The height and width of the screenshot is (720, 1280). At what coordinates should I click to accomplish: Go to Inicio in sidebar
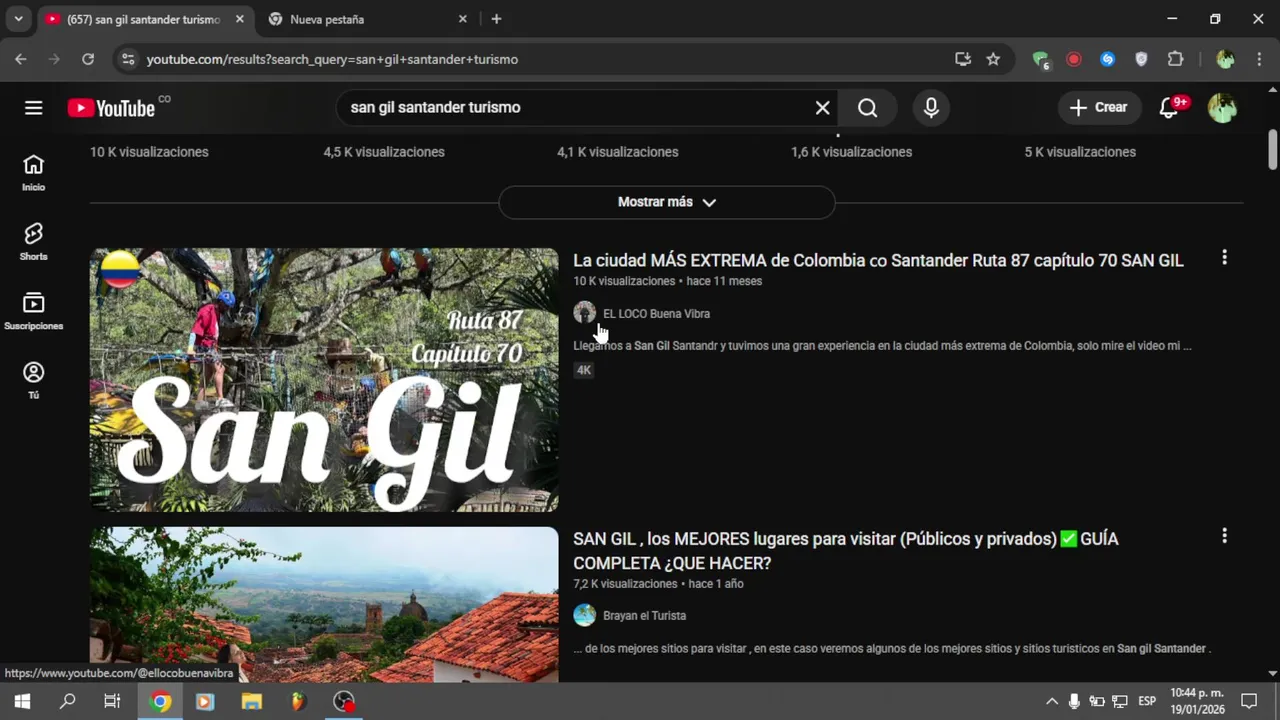tap(34, 172)
